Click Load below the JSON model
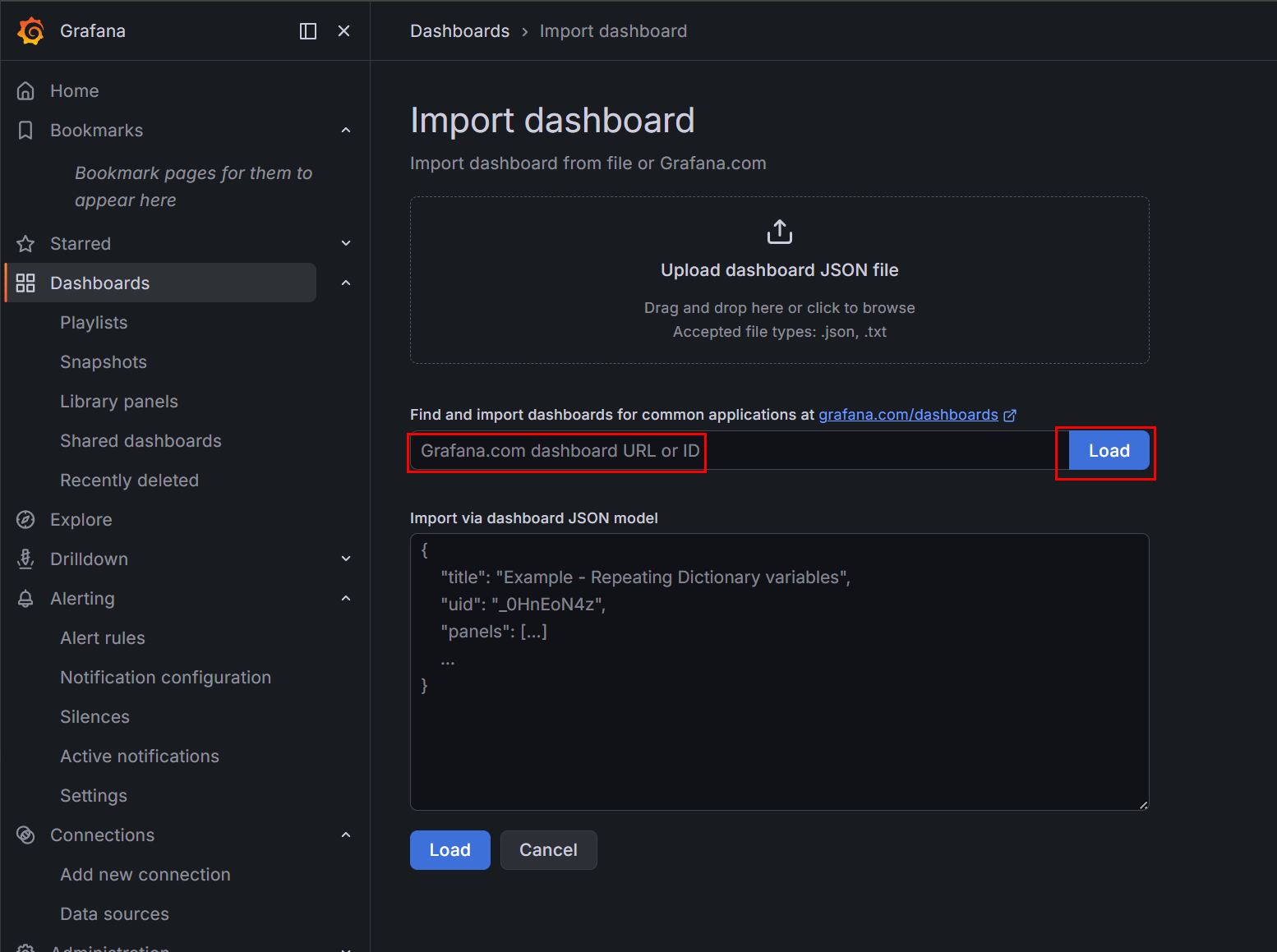 click(450, 850)
